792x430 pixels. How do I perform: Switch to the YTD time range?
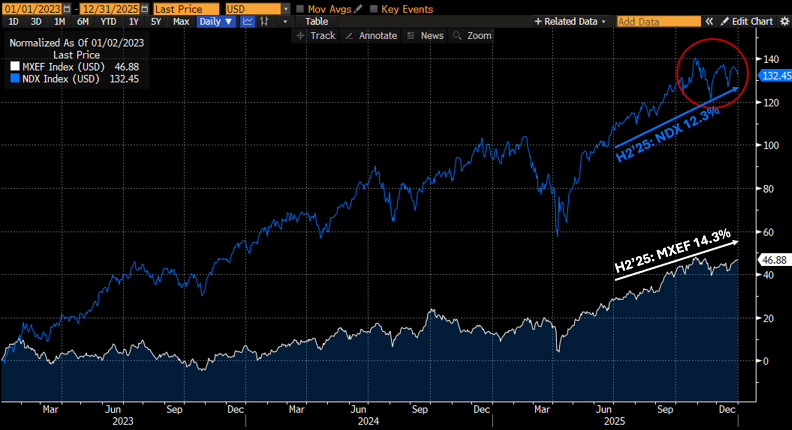108,21
